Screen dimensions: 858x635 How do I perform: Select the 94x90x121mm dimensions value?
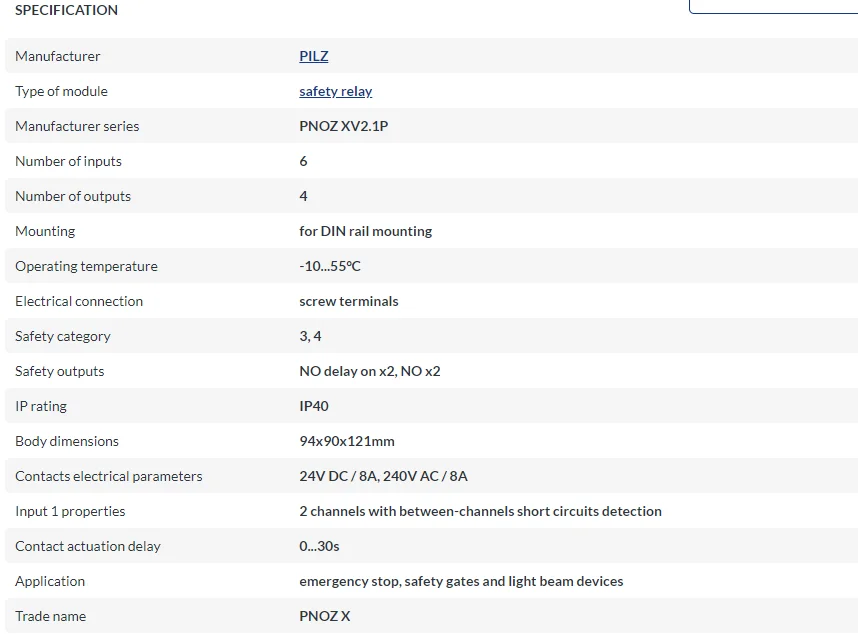(x=347, y=441)
